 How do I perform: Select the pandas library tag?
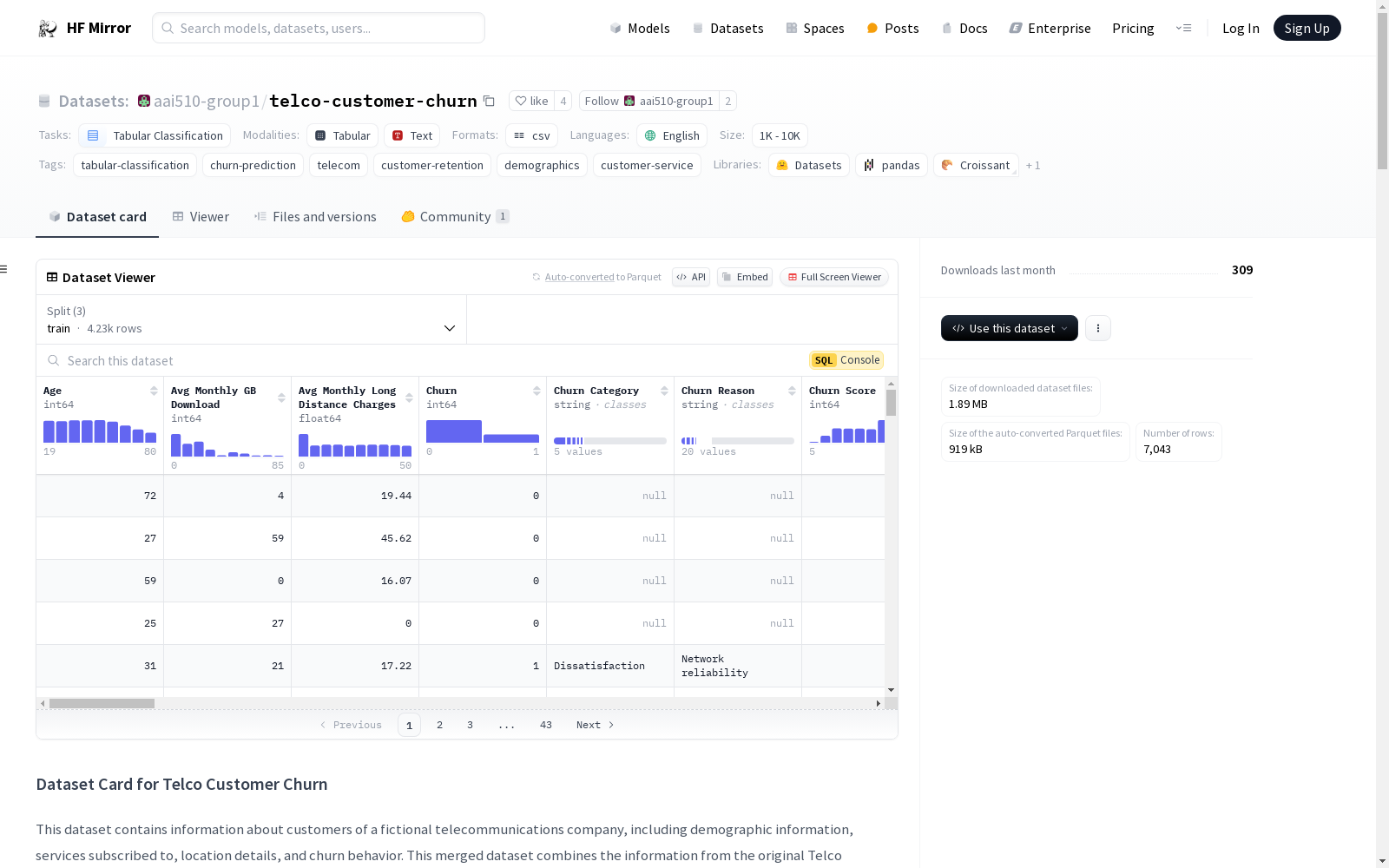click(x=892, y=165)
